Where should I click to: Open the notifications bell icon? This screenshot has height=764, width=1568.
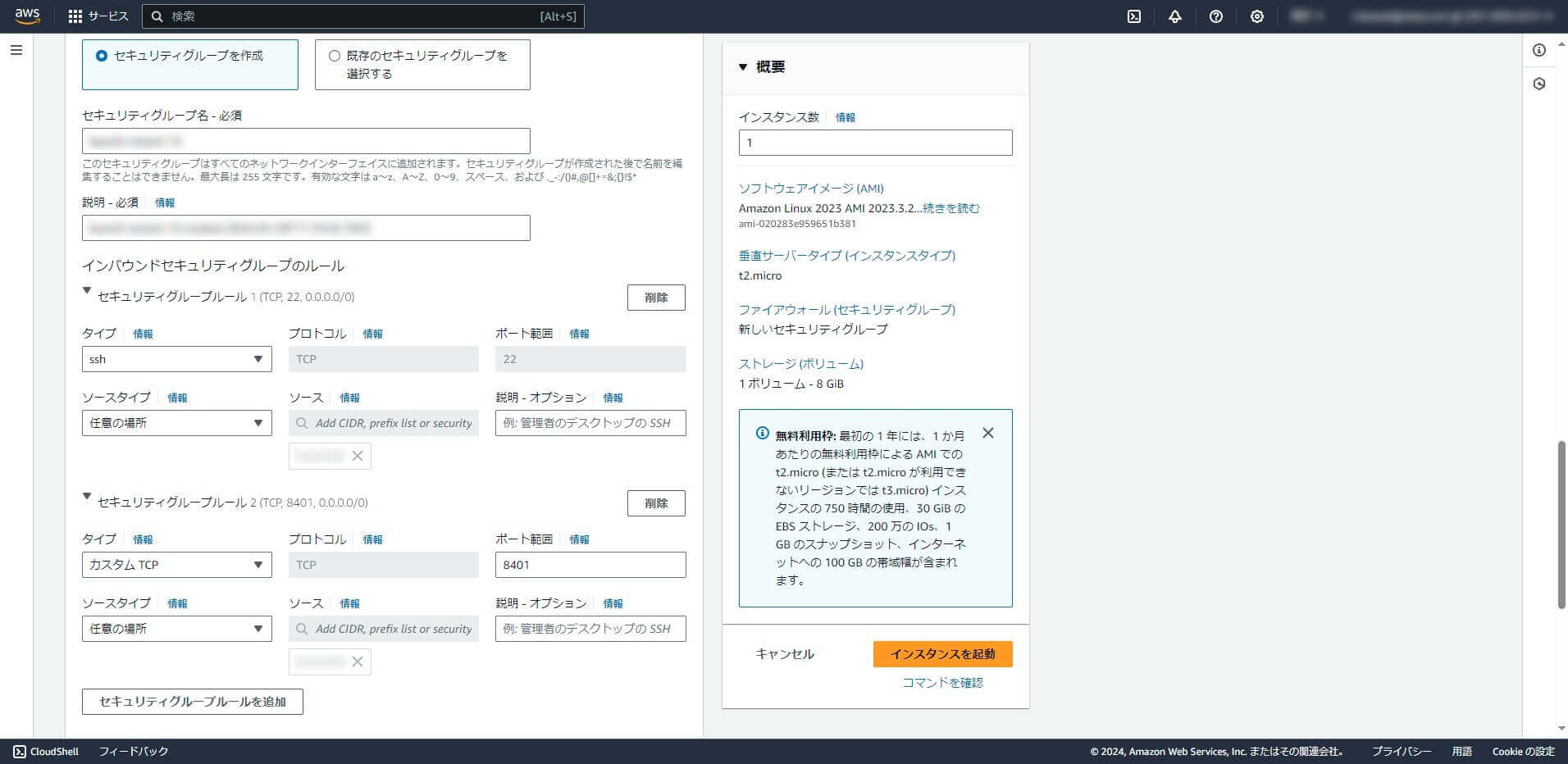(1175, 16)
